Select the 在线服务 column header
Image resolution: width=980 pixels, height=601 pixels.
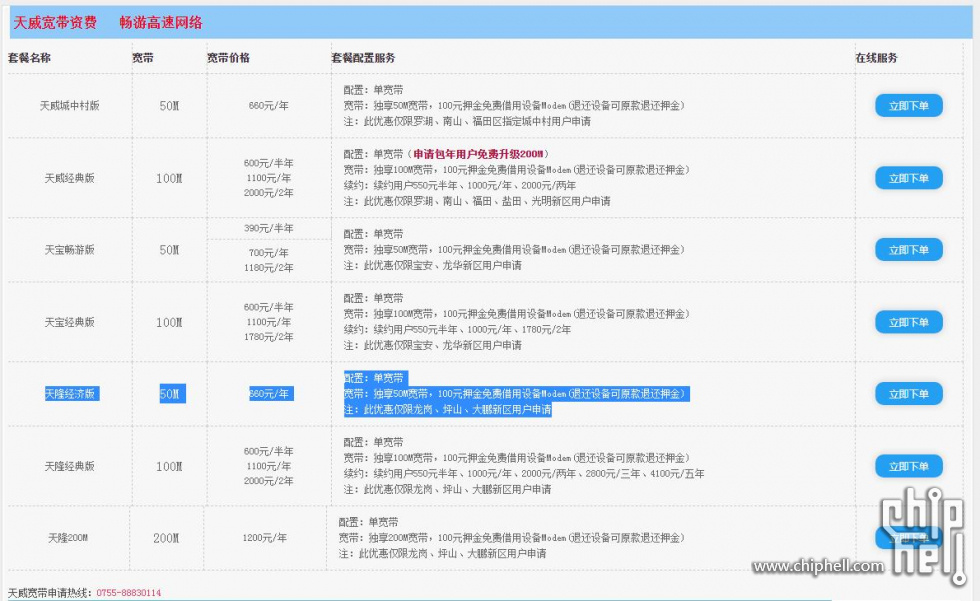[876, 58]
